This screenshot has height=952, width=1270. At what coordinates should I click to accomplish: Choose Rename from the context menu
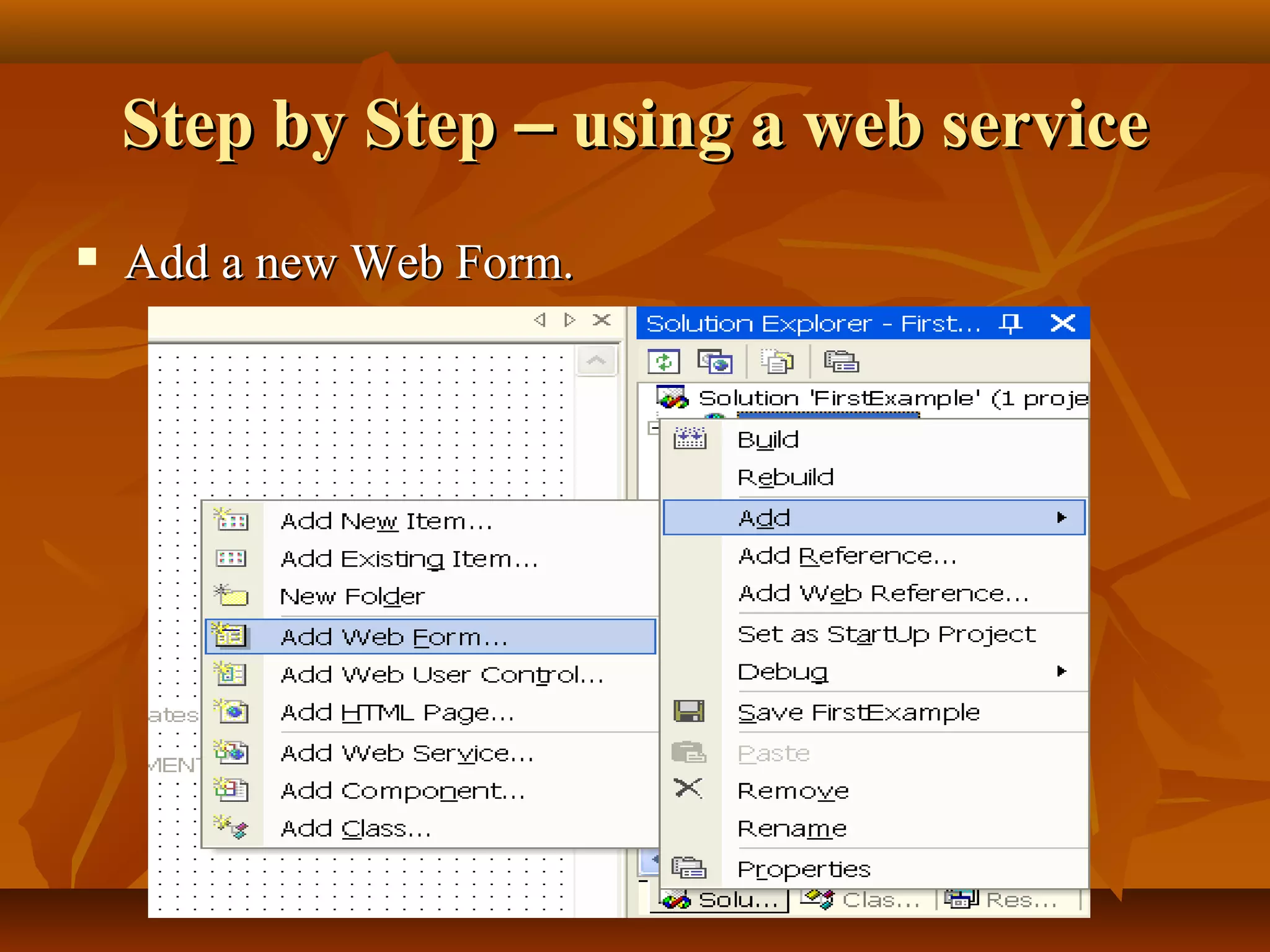click(874, 829)
